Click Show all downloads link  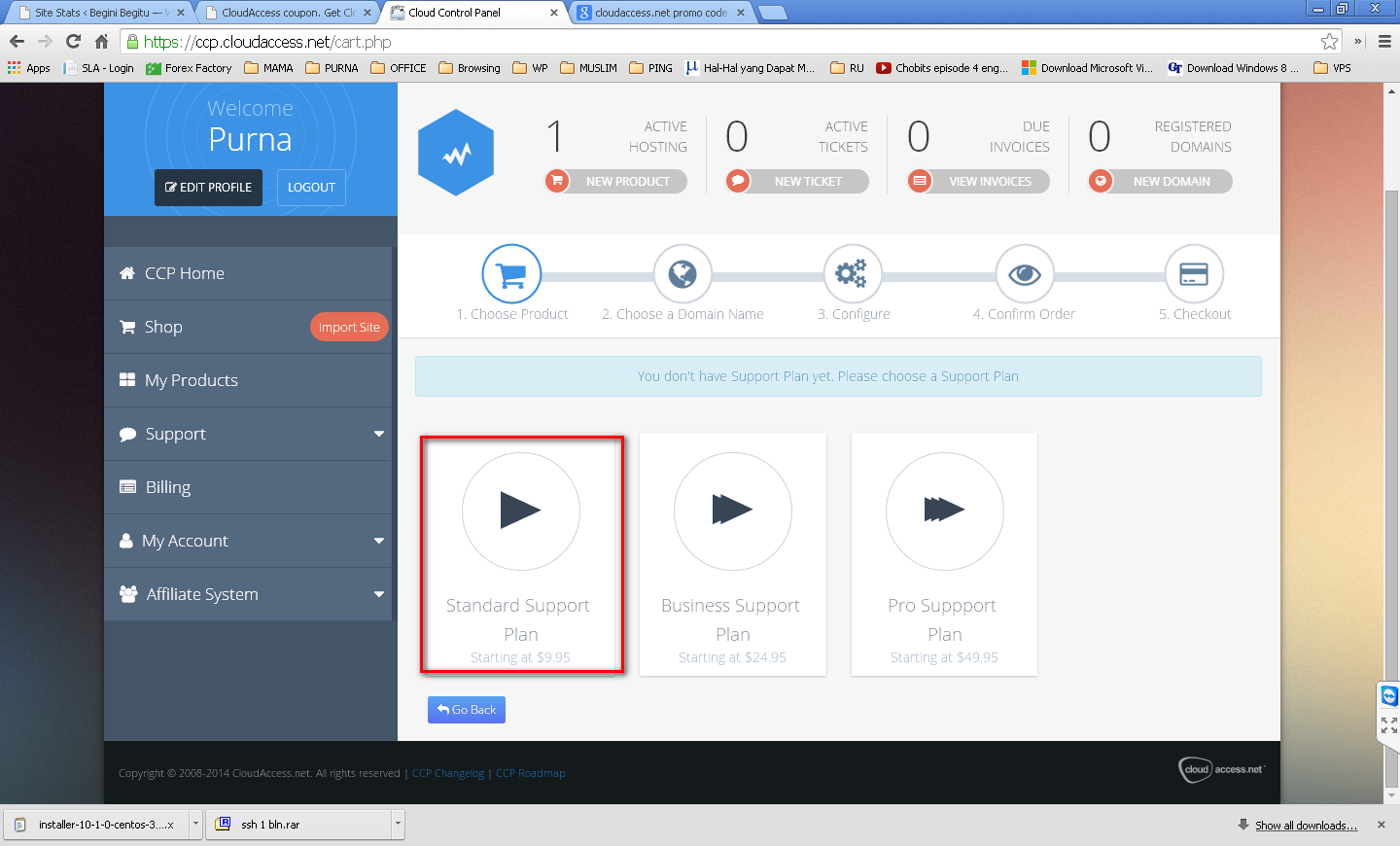tap(1306, 825)
